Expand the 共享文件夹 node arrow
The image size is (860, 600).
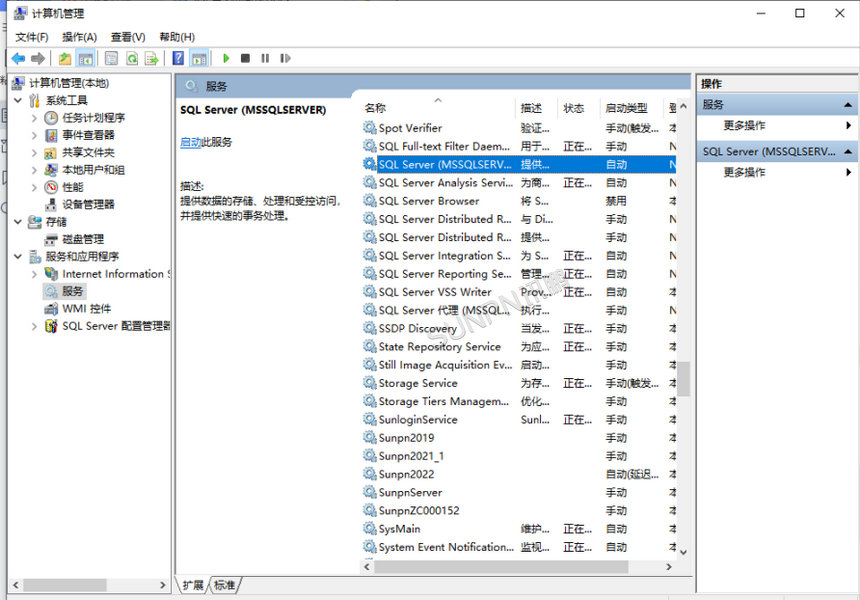point(34,152)
